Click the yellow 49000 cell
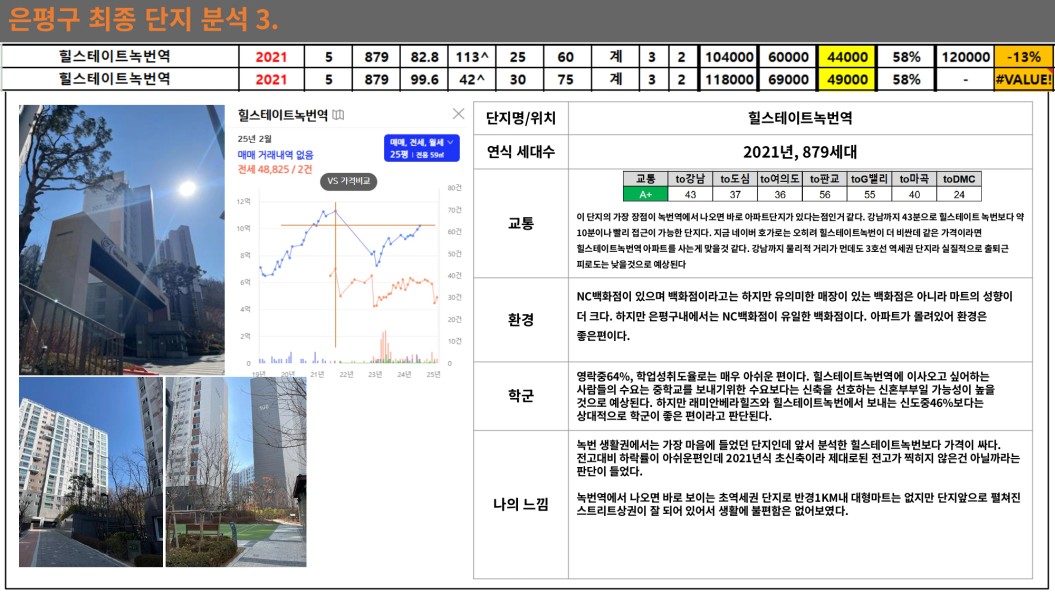This screenshot has width=1055, height=593. [847, 79]
